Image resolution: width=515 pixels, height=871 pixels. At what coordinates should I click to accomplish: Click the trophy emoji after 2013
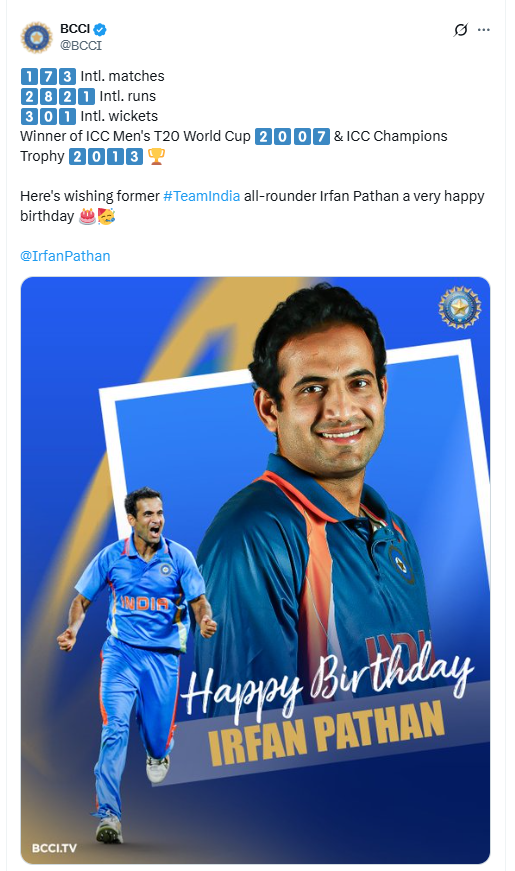(156, 157)
